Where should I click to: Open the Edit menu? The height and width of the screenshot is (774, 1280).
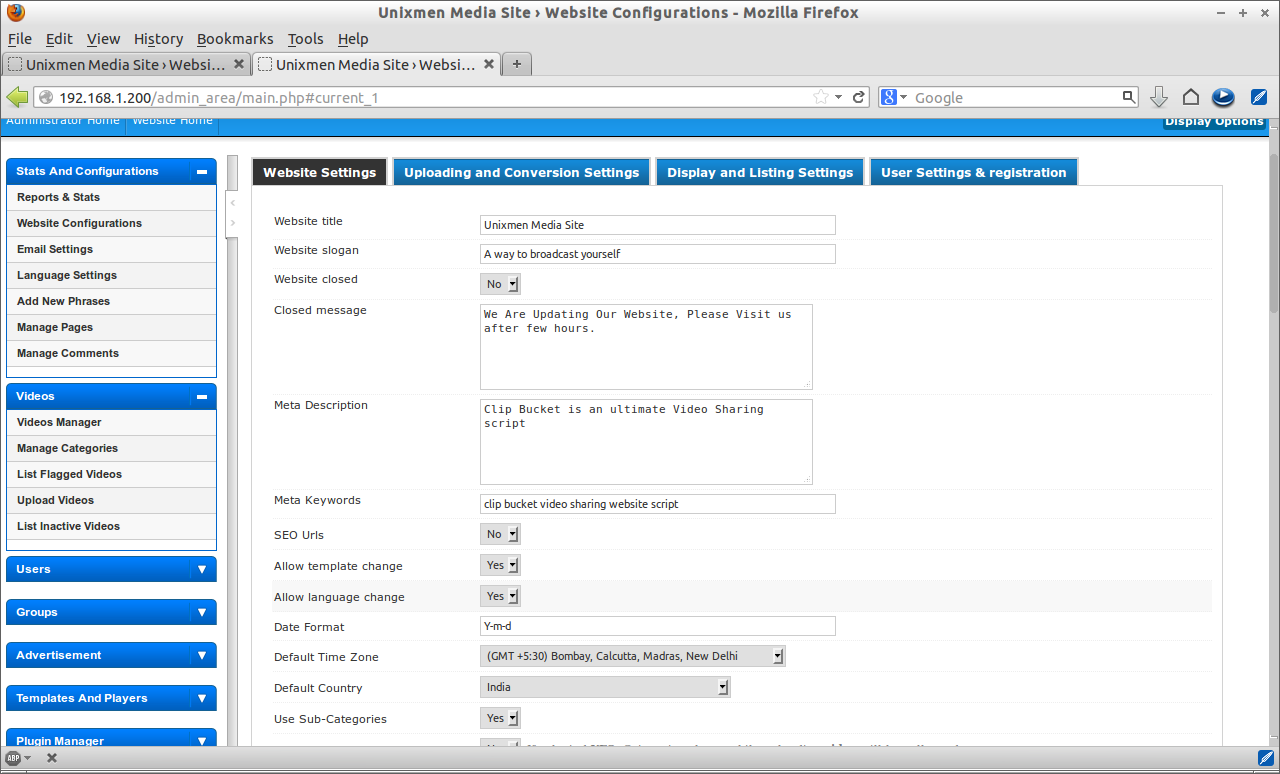pos(59,39)
